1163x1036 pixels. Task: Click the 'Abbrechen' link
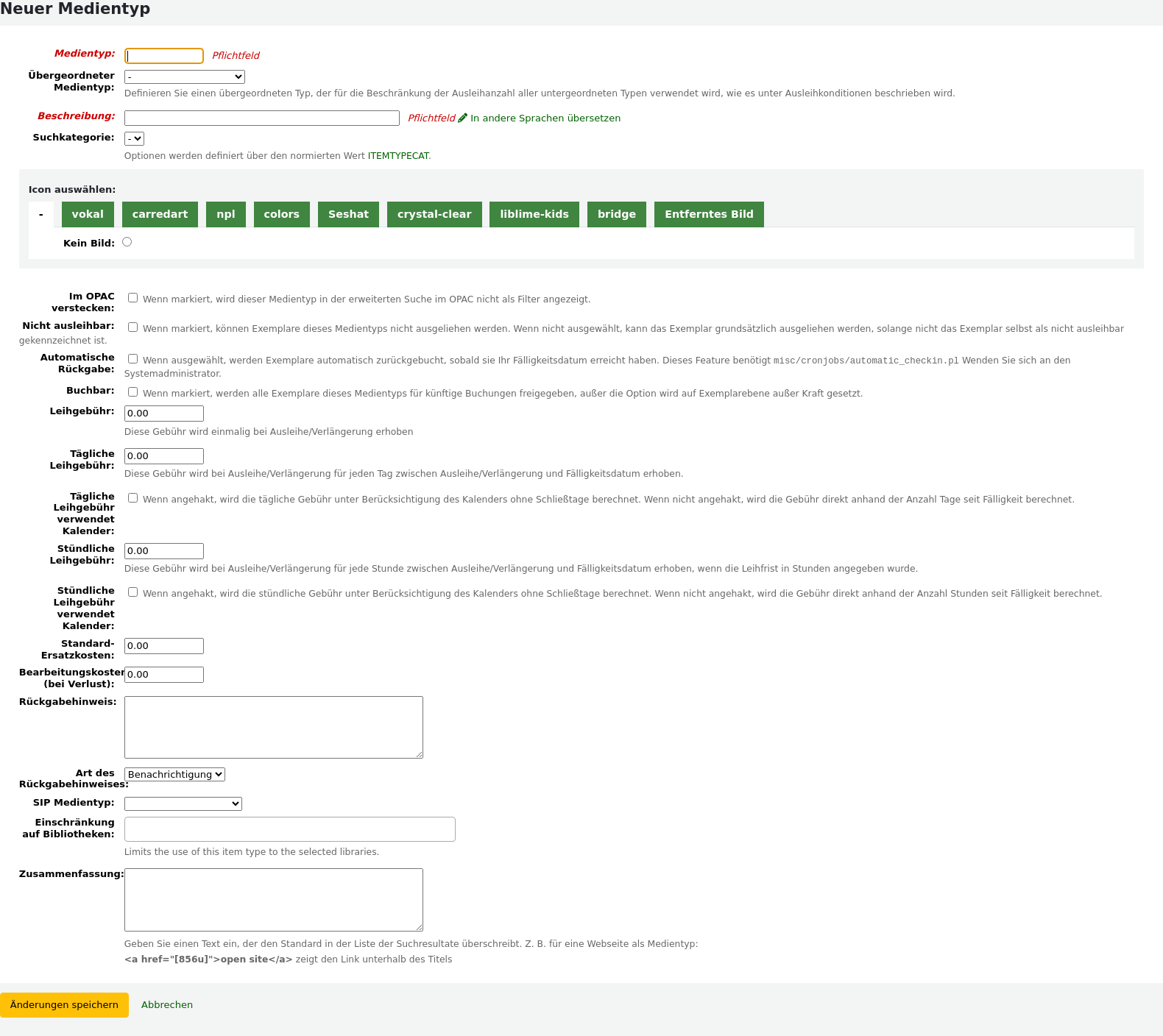167,1005
